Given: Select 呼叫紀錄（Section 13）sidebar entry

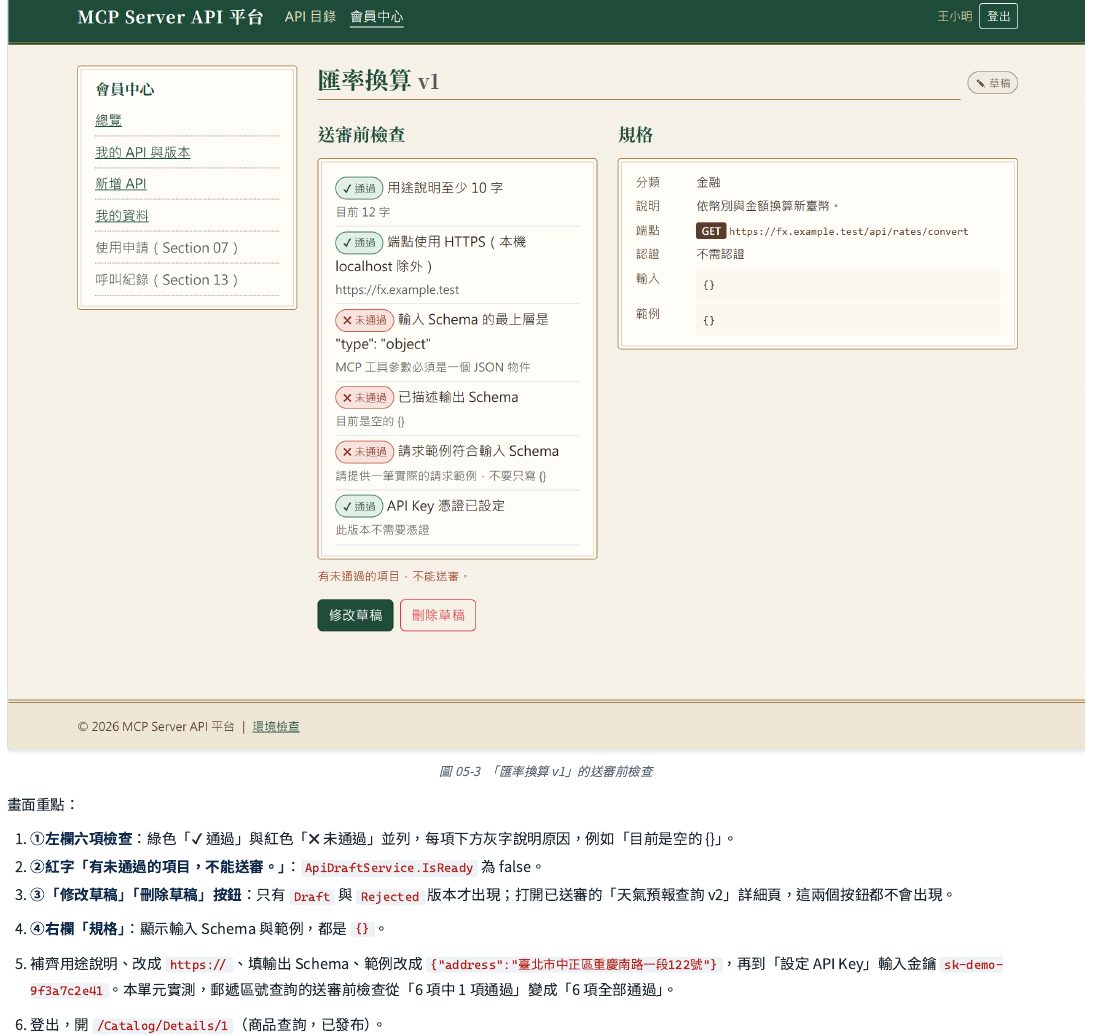Looking at the screenshot, I should click(167, 280).
